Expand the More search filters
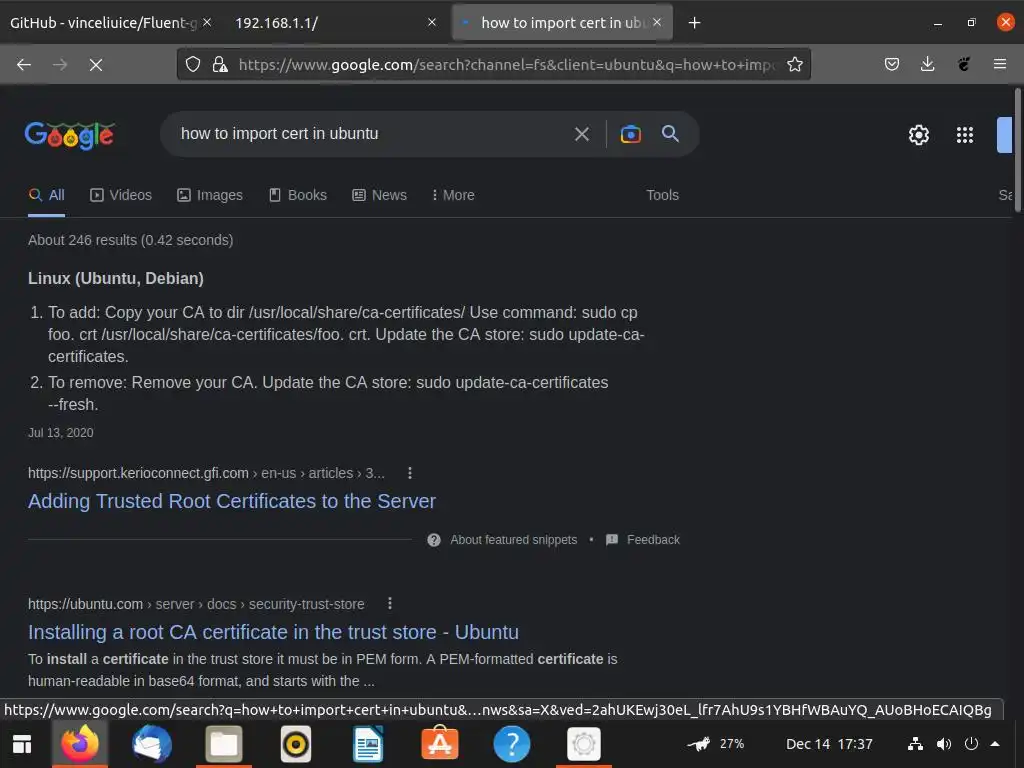The width and height of the screenshot is (1024, 768). [453, 195]
